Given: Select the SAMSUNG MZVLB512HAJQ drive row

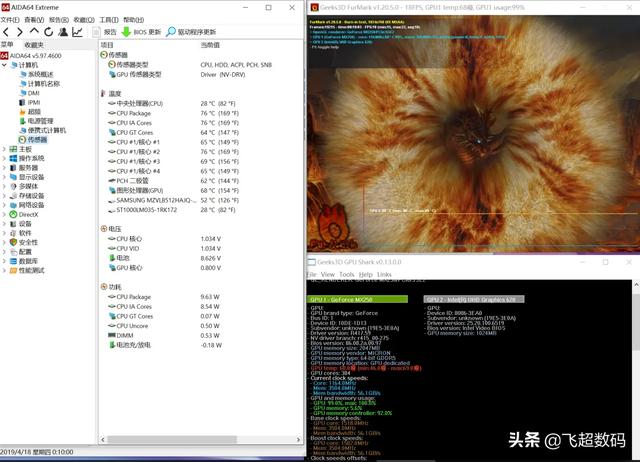Looking at the screenshot, I should [x=173, y=200].
